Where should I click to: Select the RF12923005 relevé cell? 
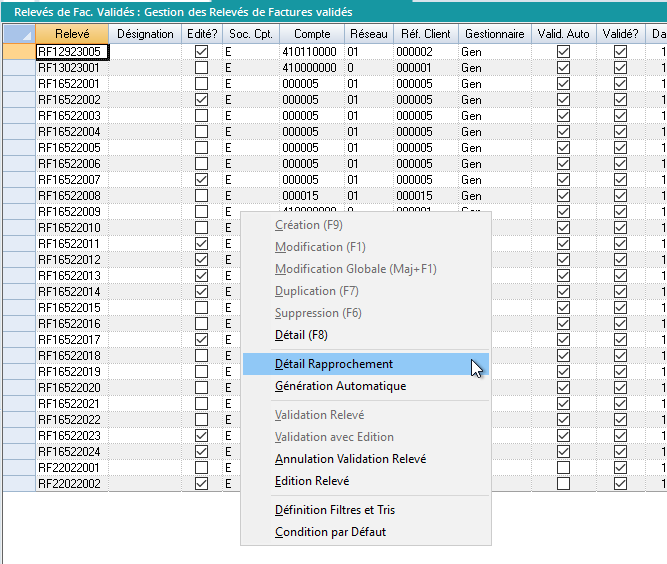[x=71, y=52]
